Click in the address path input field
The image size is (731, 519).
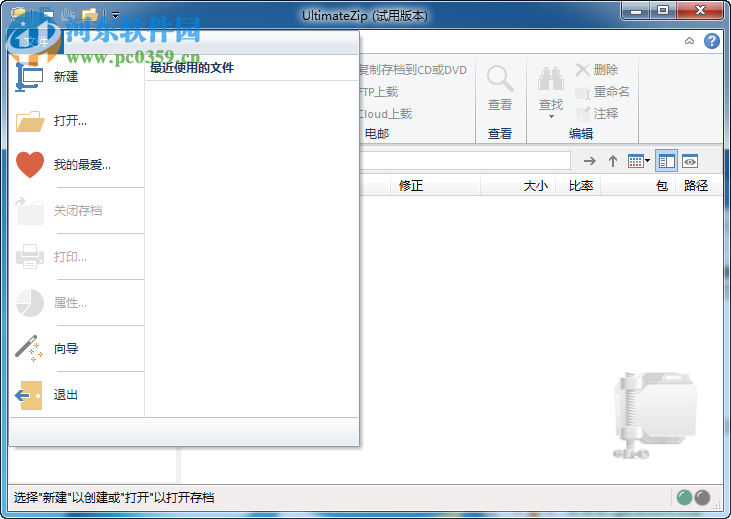[x=465, y=161]
